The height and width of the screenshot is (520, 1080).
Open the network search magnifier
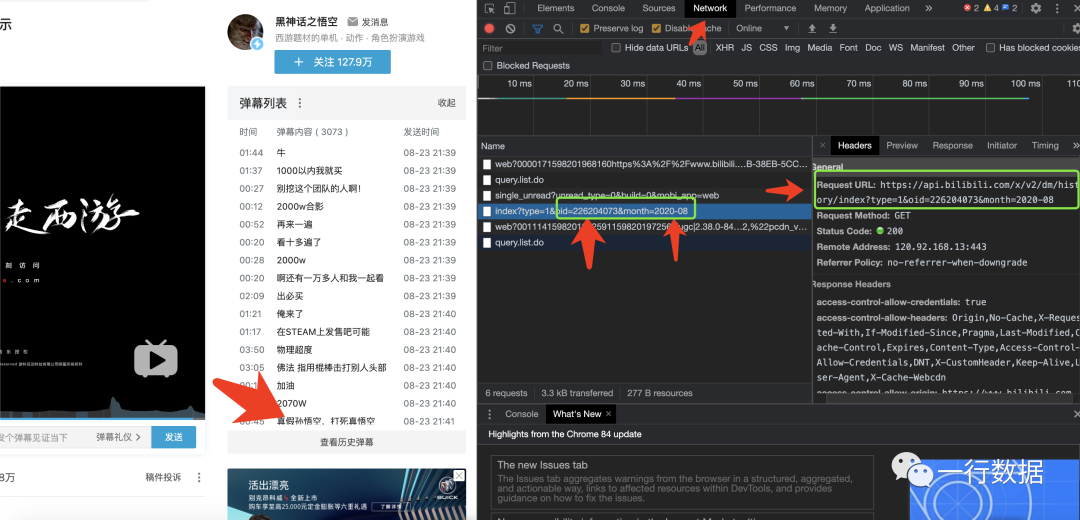(559, 28)
